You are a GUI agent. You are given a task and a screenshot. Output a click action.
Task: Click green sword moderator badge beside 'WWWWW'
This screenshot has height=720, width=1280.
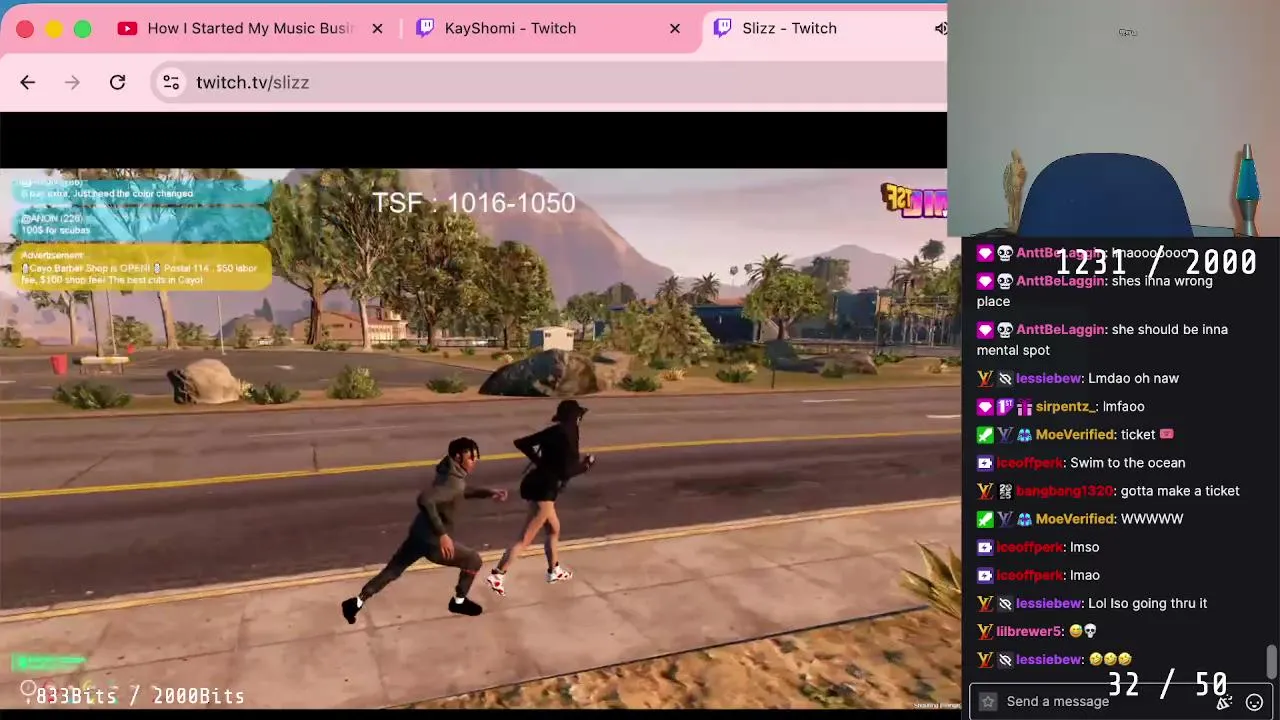coord(985,519)
